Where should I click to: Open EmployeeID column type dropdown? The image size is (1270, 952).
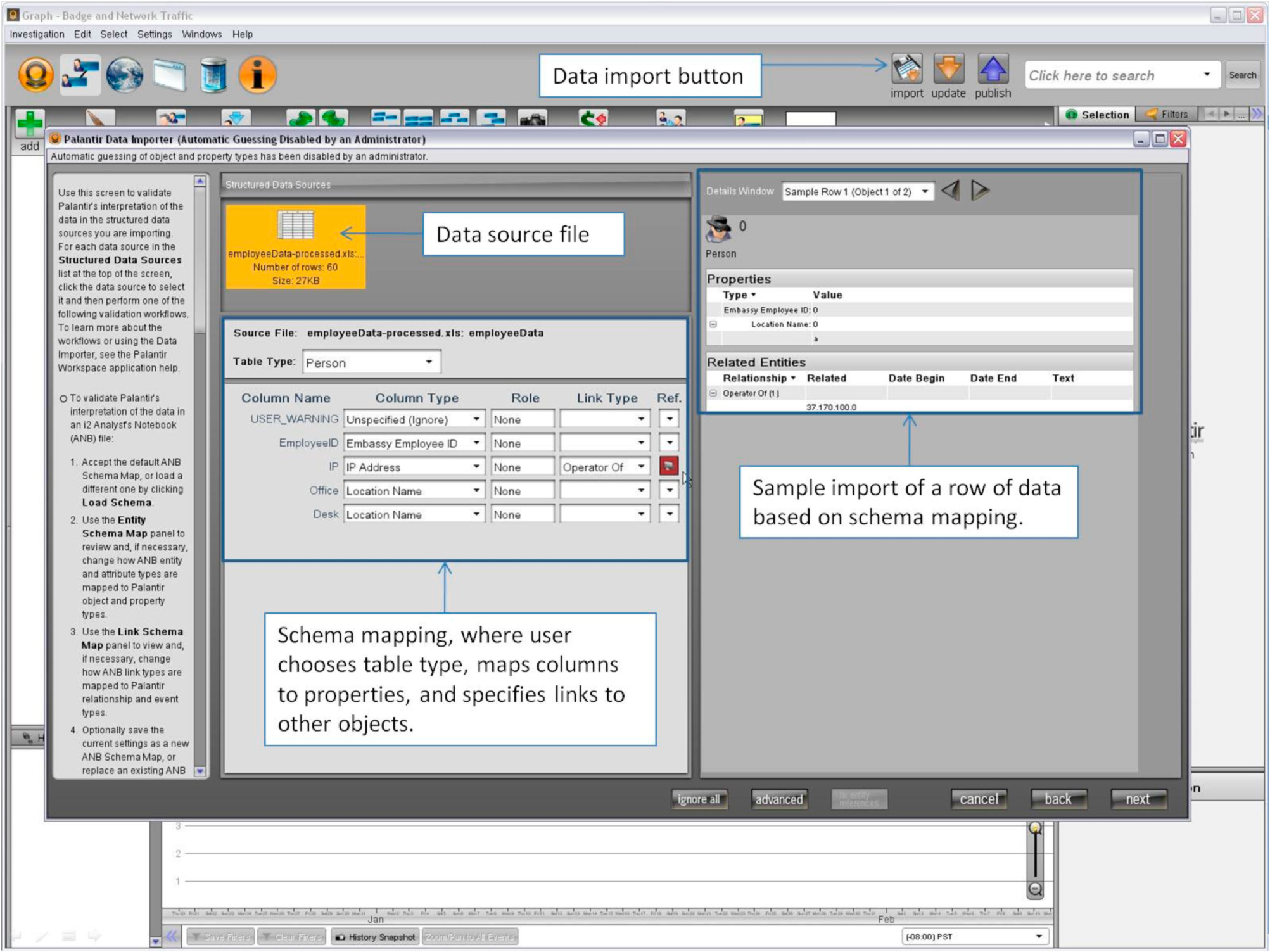coord(414,443)
